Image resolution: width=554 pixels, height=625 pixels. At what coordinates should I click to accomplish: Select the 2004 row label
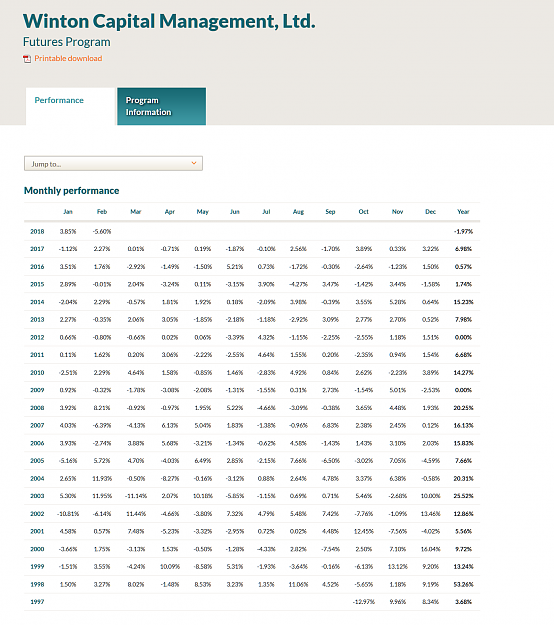[x=37, y=479]
